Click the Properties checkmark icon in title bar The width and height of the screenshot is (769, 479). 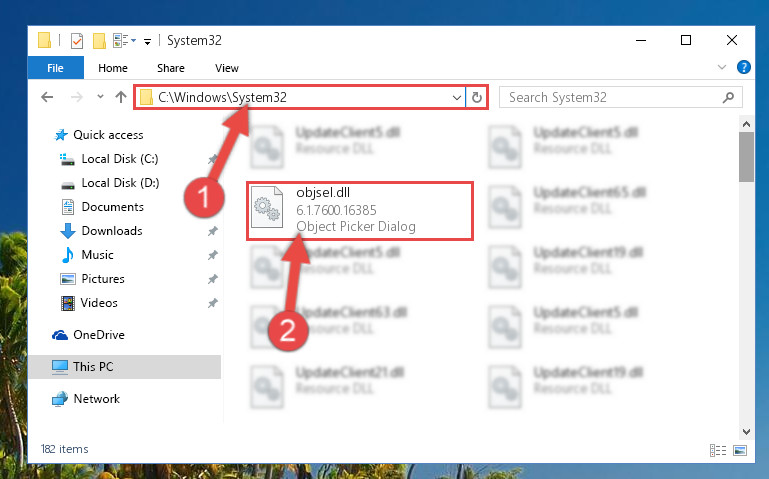[x=77, y=41]
